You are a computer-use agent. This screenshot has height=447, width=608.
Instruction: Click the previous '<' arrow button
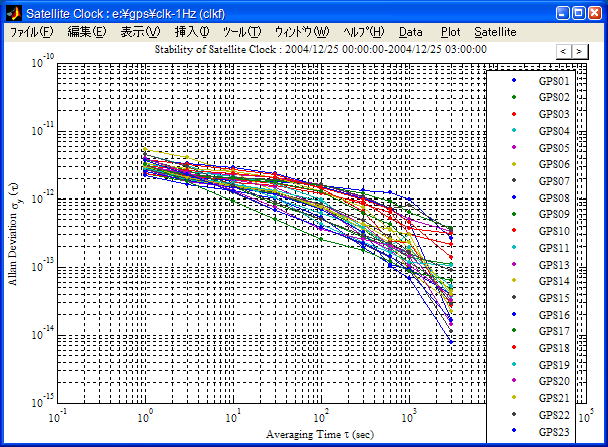pyautogui.click(x=563, y=50)
